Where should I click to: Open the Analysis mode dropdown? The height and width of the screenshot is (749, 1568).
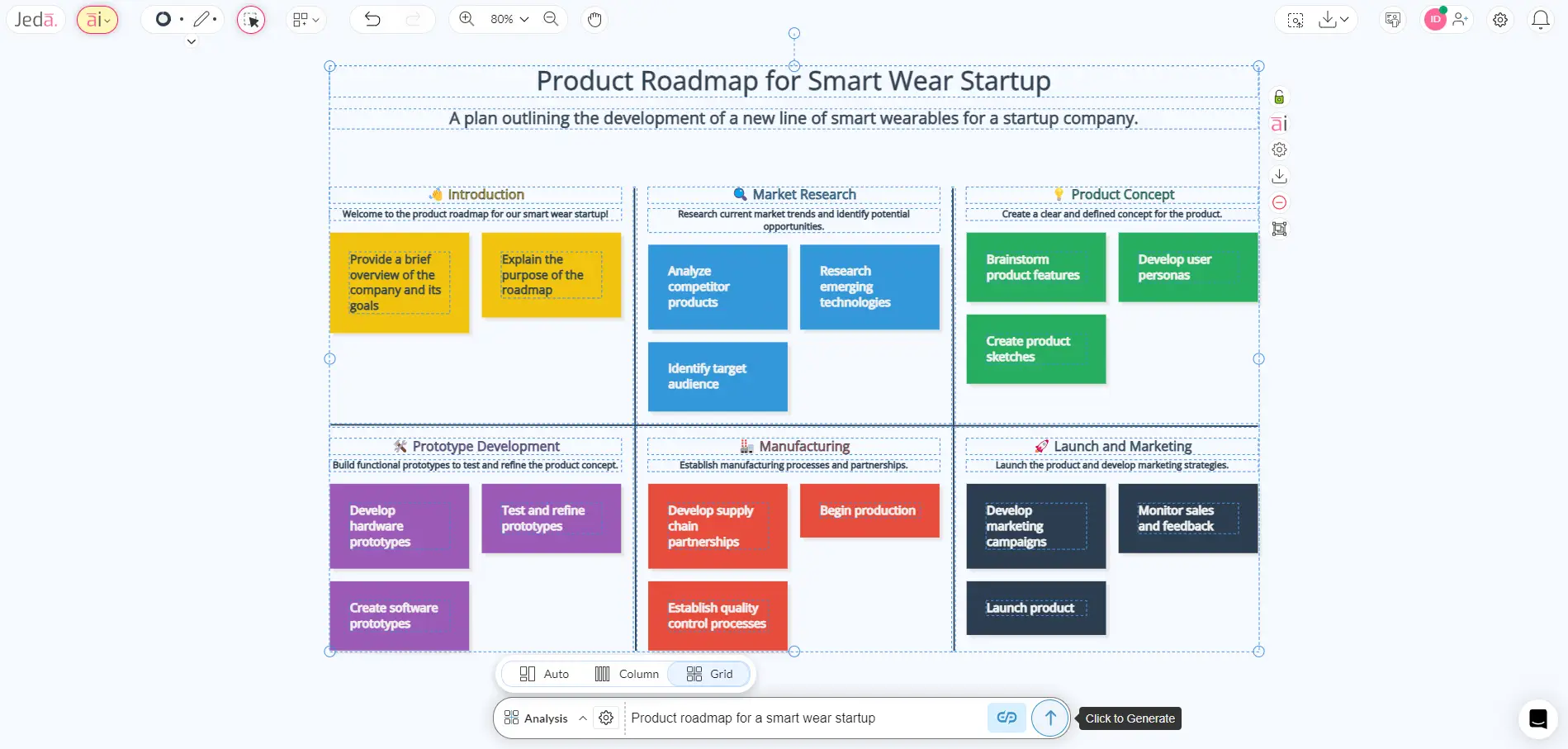pos(546,718)
